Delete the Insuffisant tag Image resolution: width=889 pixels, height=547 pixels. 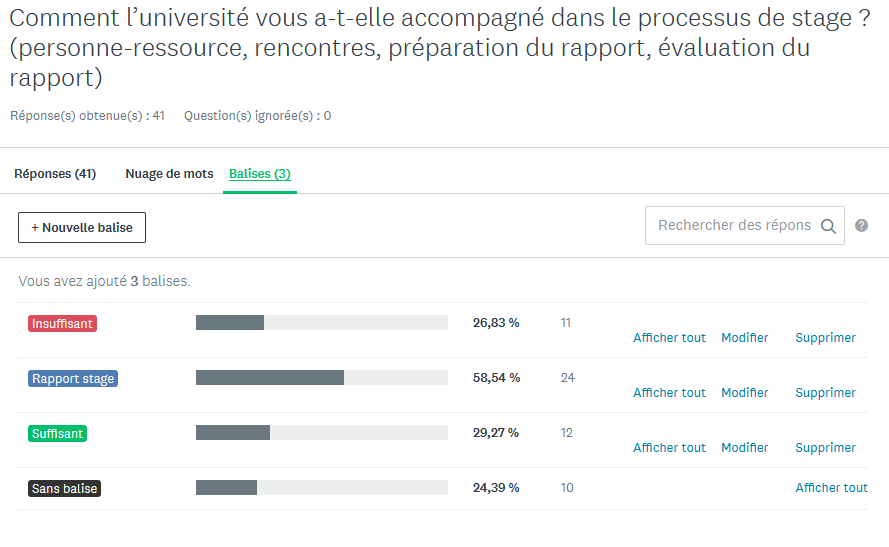(826, 338)
